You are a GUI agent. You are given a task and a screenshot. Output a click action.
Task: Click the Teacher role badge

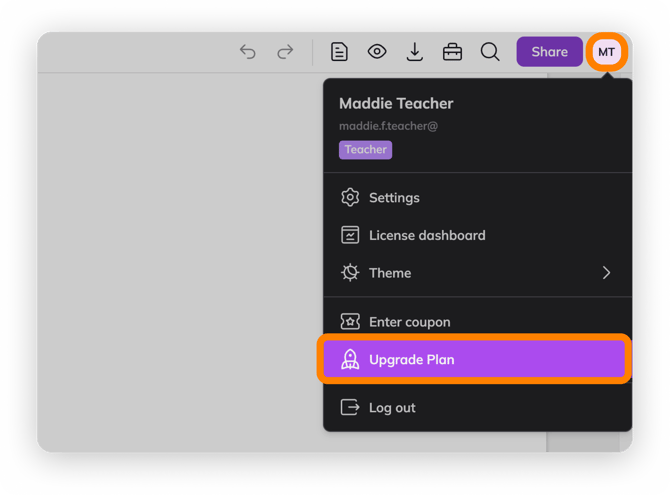pyautogui.click(x=365, y=150)
